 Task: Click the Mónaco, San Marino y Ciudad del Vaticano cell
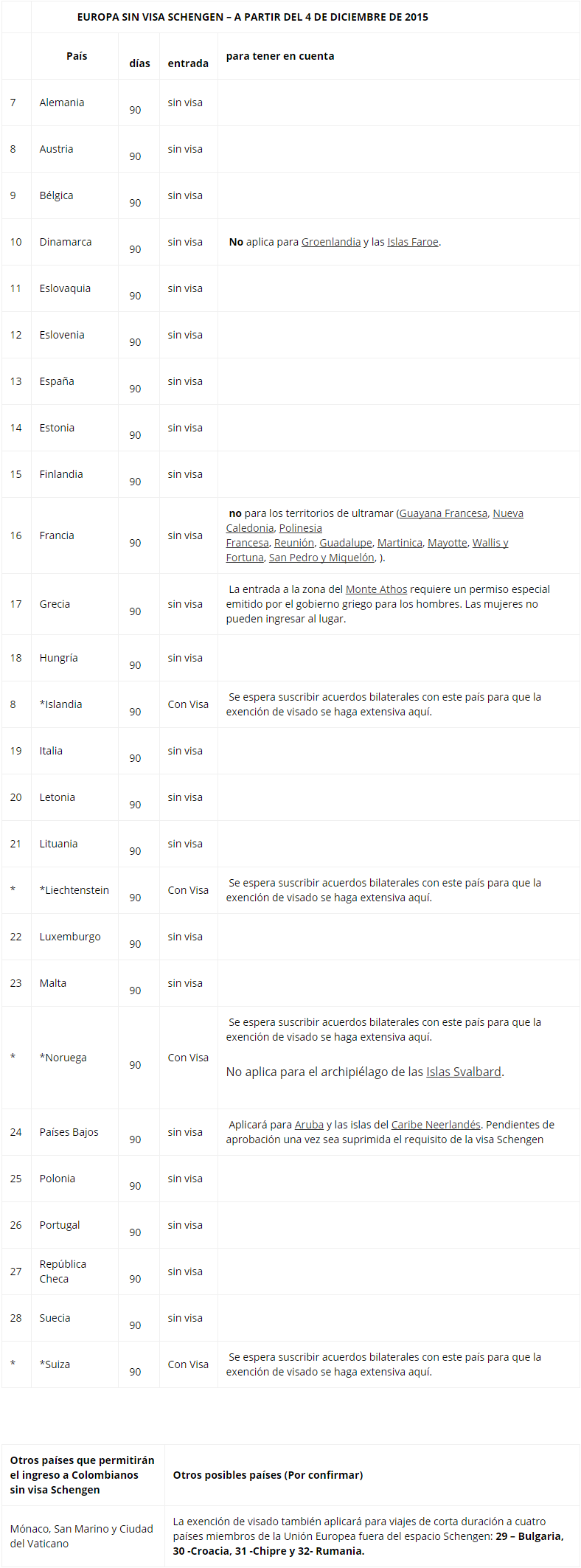pyautogui.click(x=82, y=1536)
